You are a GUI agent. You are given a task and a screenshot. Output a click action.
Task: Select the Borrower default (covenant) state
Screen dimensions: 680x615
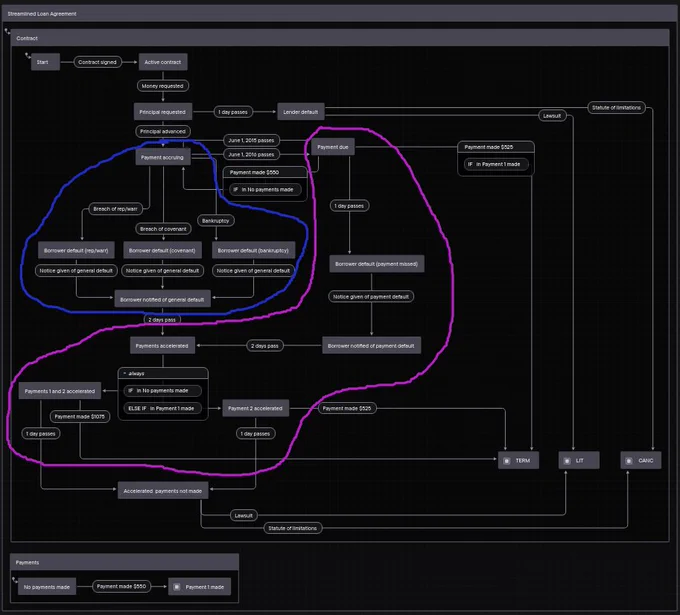click(x=162, y=250)
